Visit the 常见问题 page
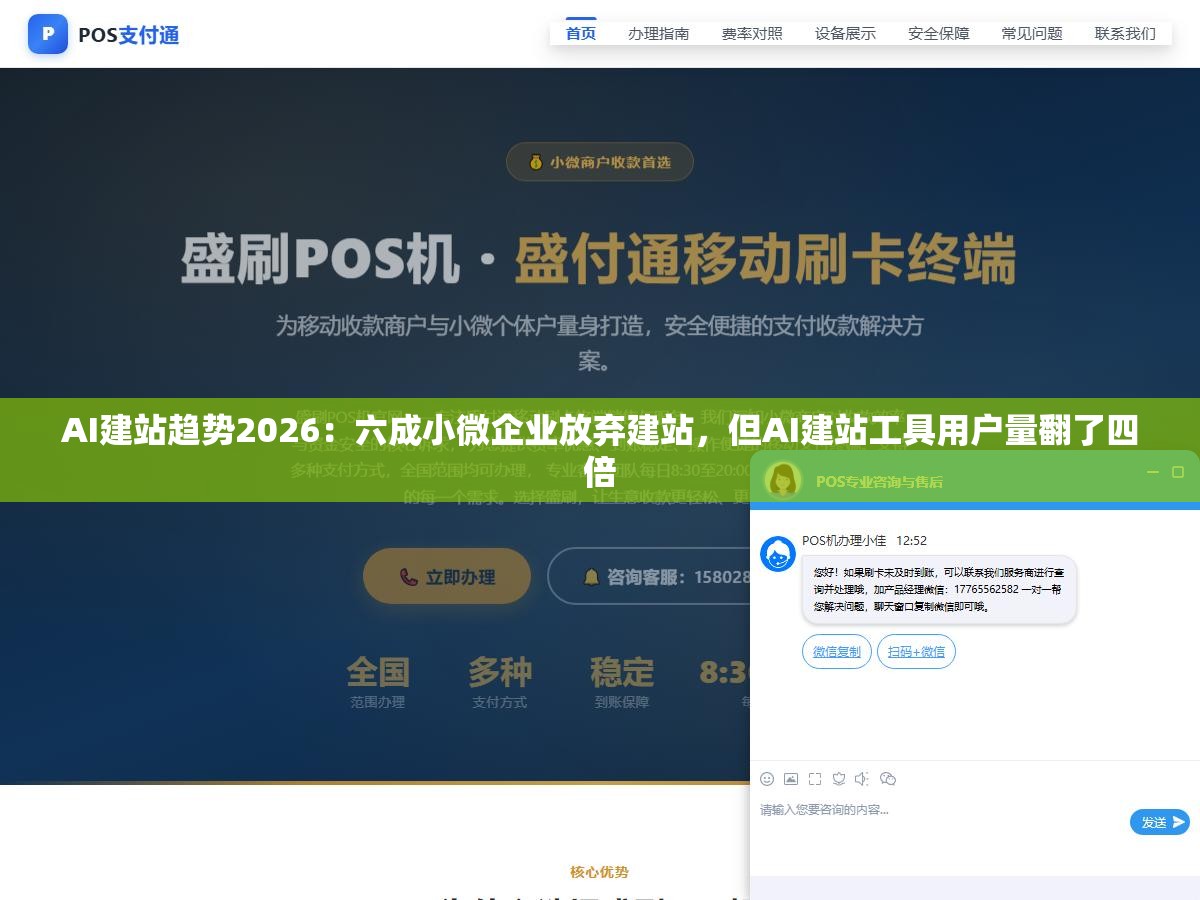This screenshot has height=900, width=1200. [1032, 33]
